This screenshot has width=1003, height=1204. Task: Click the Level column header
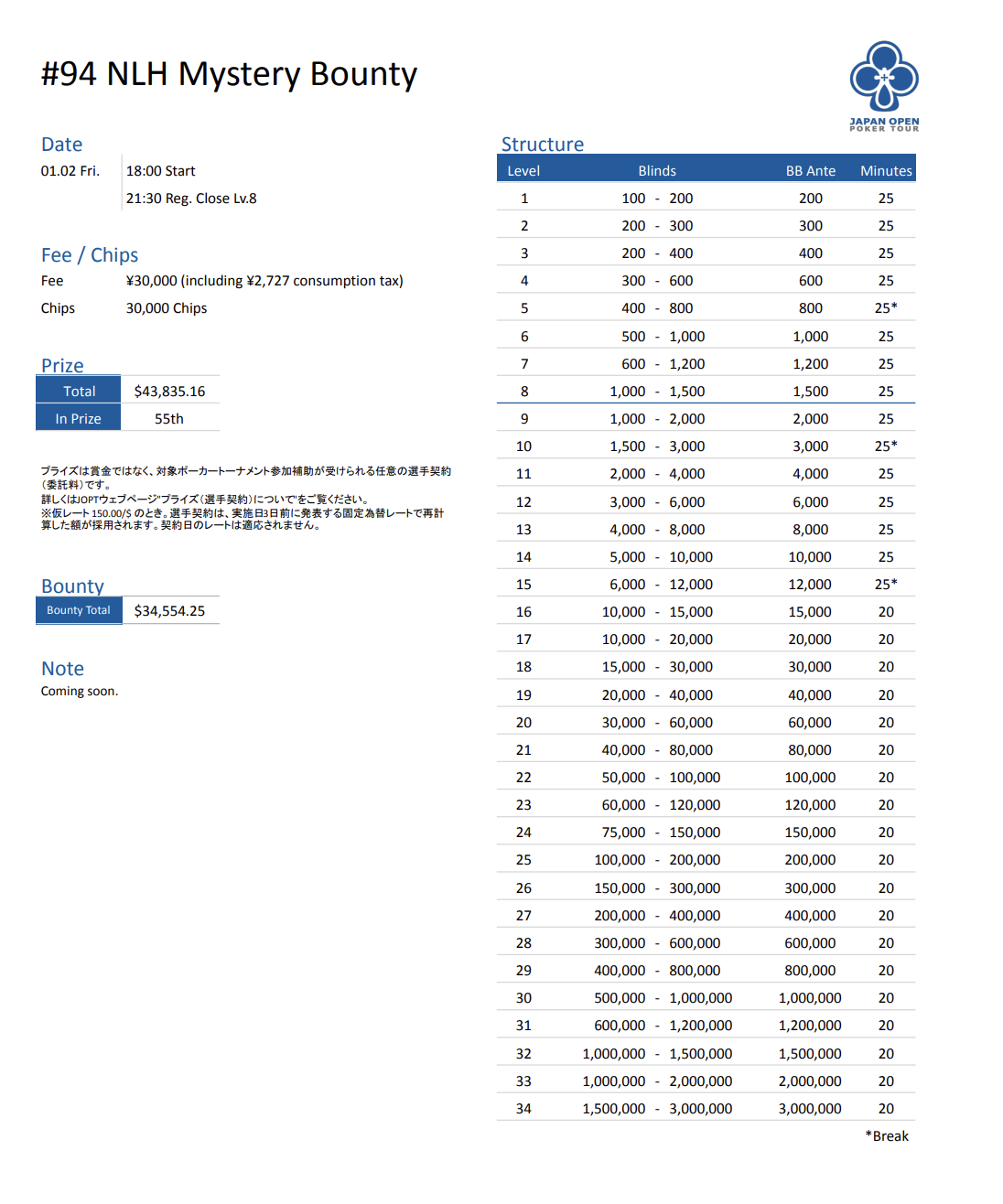click(523, 171)
